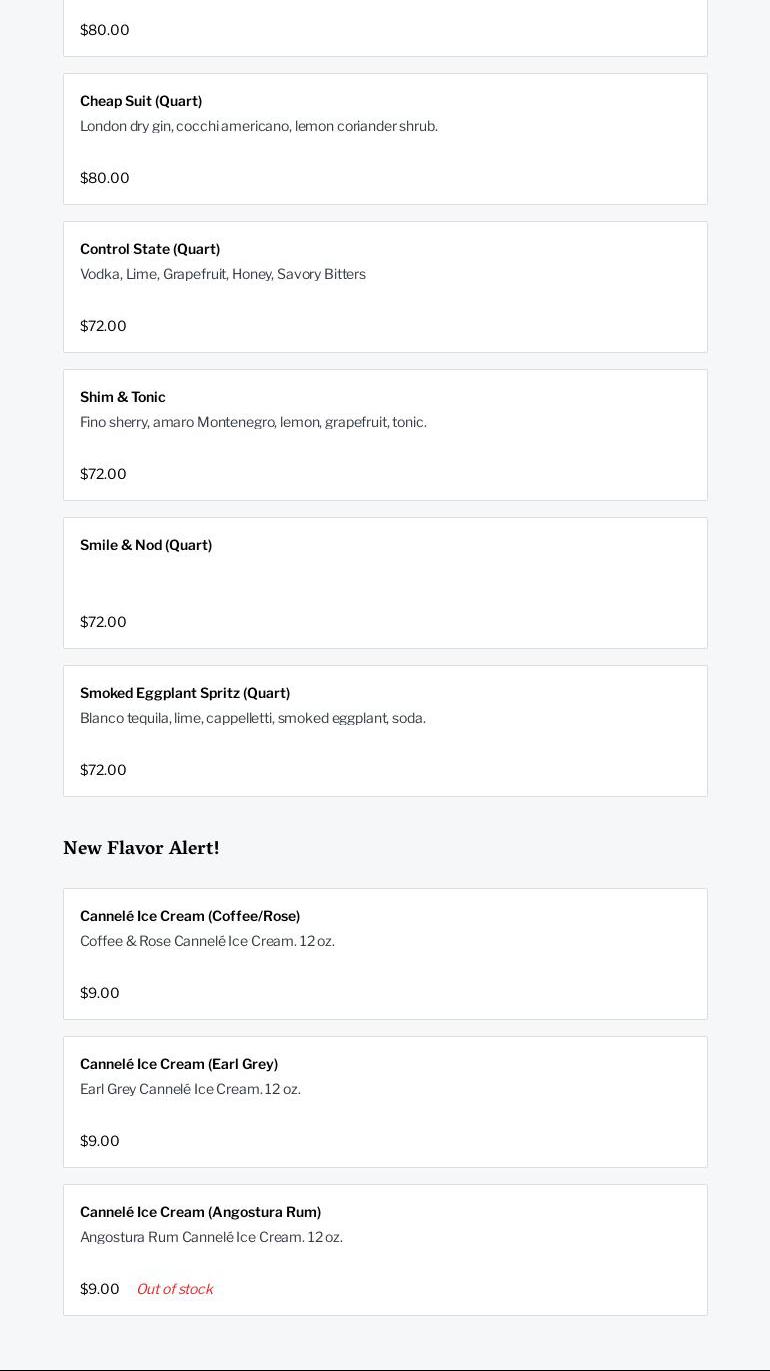Screen dimensions: 770x1371
Task: Open Cannelé Ice Cream (Coffee/Rose) item
Action: [x=190, y=916]
